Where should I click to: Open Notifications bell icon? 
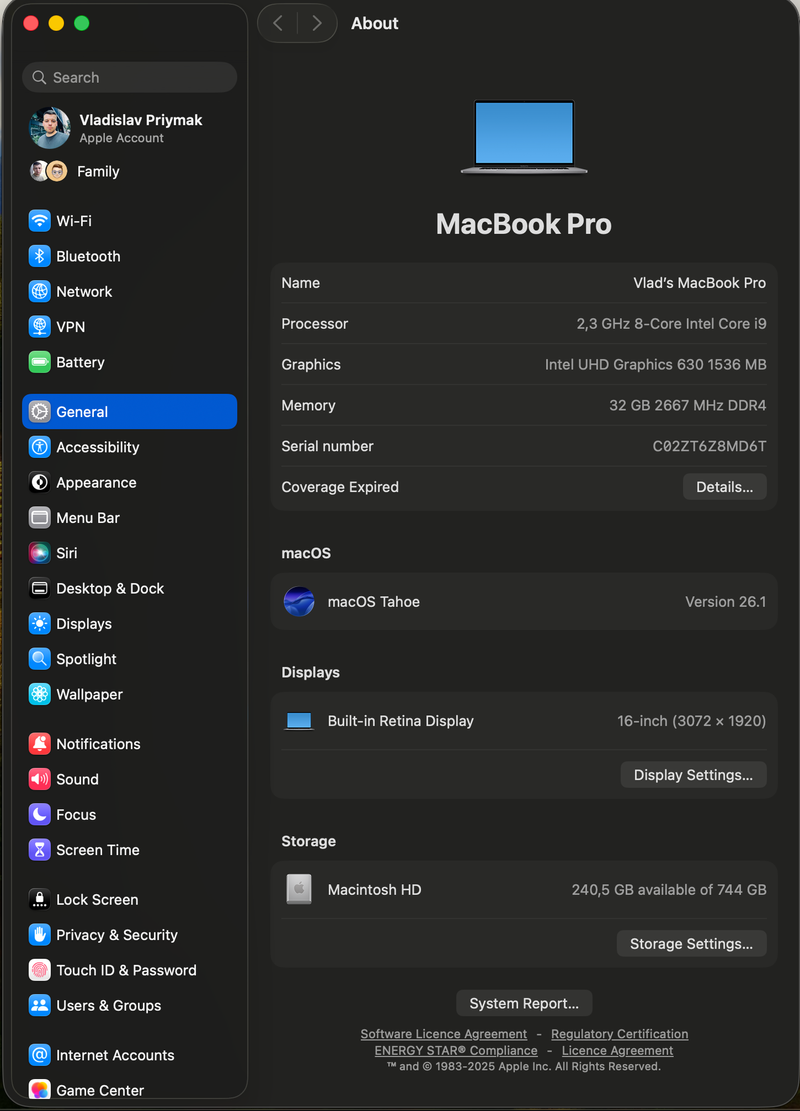coord(40,744)
